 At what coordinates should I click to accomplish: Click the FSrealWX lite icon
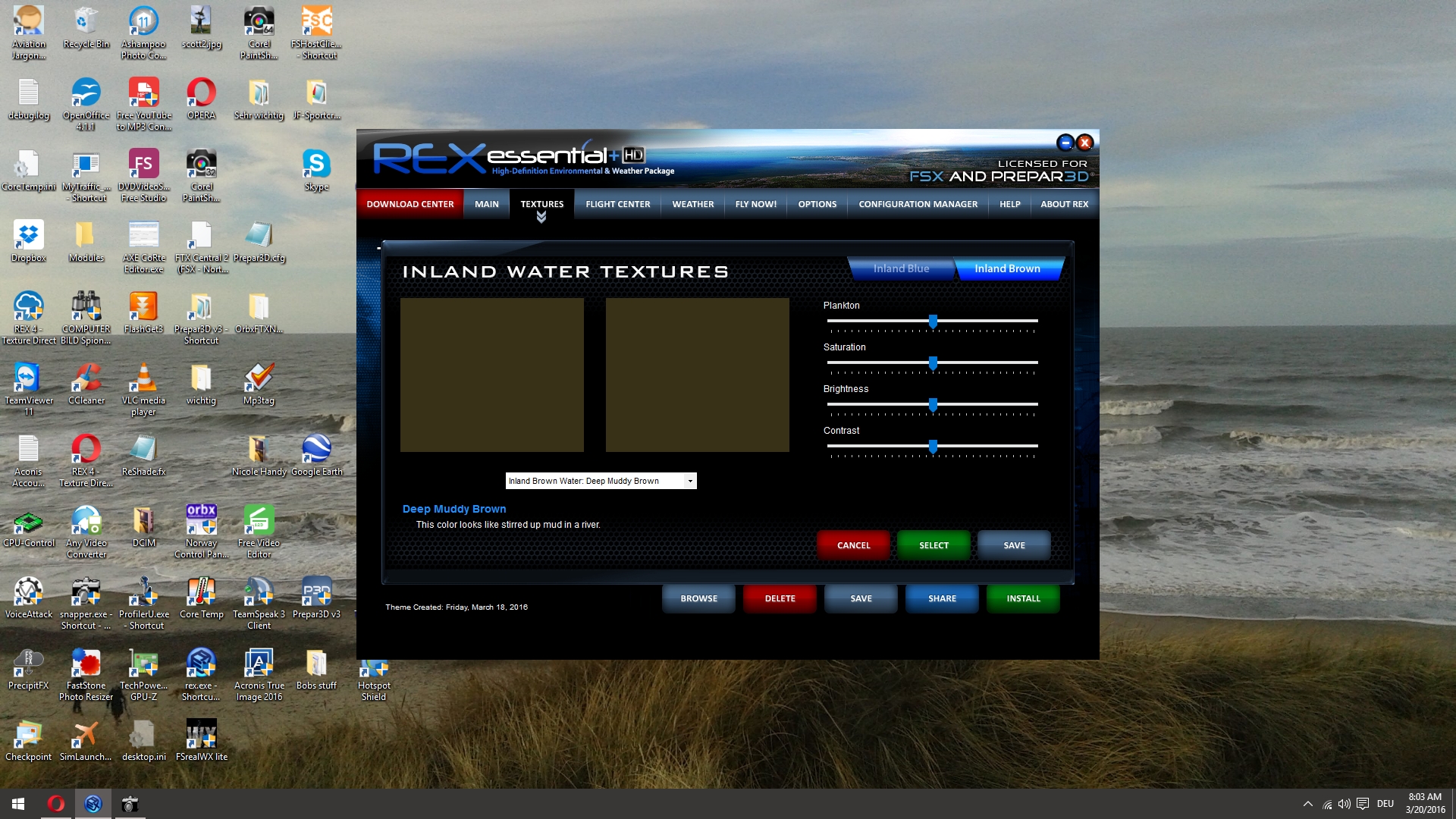(x=201, y=740)
